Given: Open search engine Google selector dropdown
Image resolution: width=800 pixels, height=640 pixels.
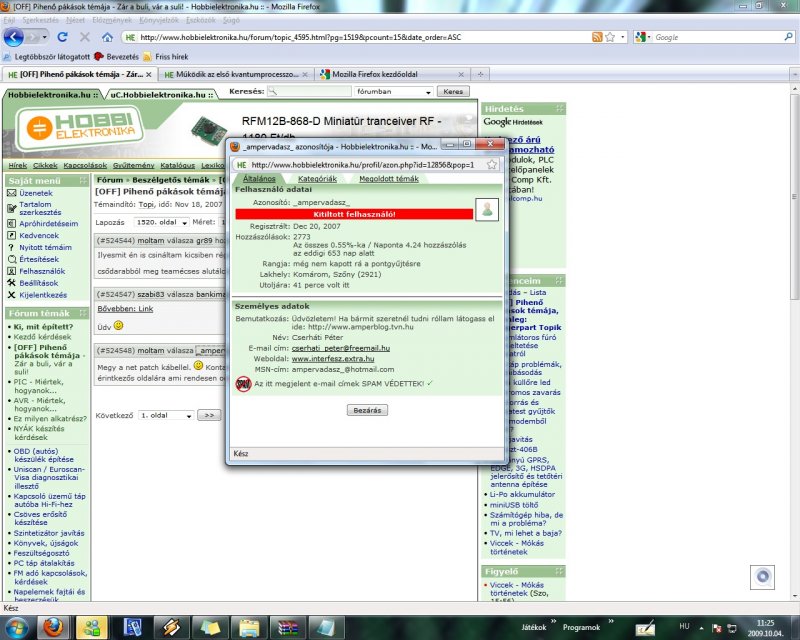Looking at the screenshot, I should (x=642, y=37).
